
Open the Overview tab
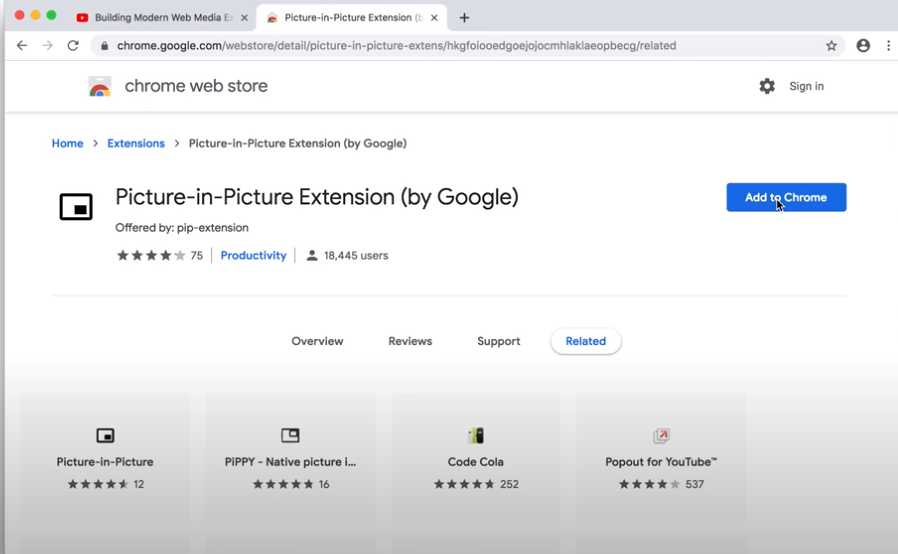(317, 341)
